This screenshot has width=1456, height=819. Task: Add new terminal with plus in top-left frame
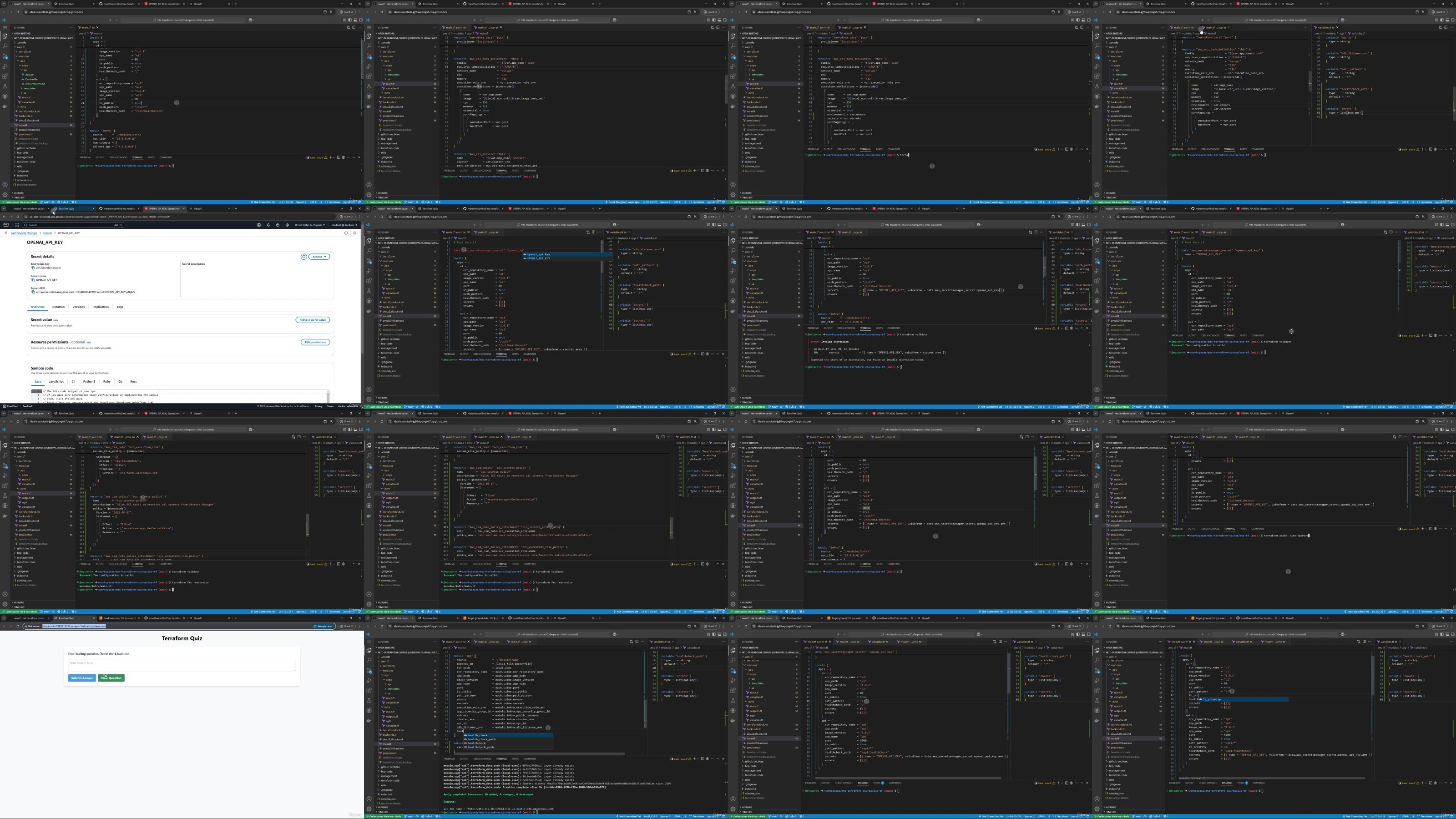(x=331, y=158)
